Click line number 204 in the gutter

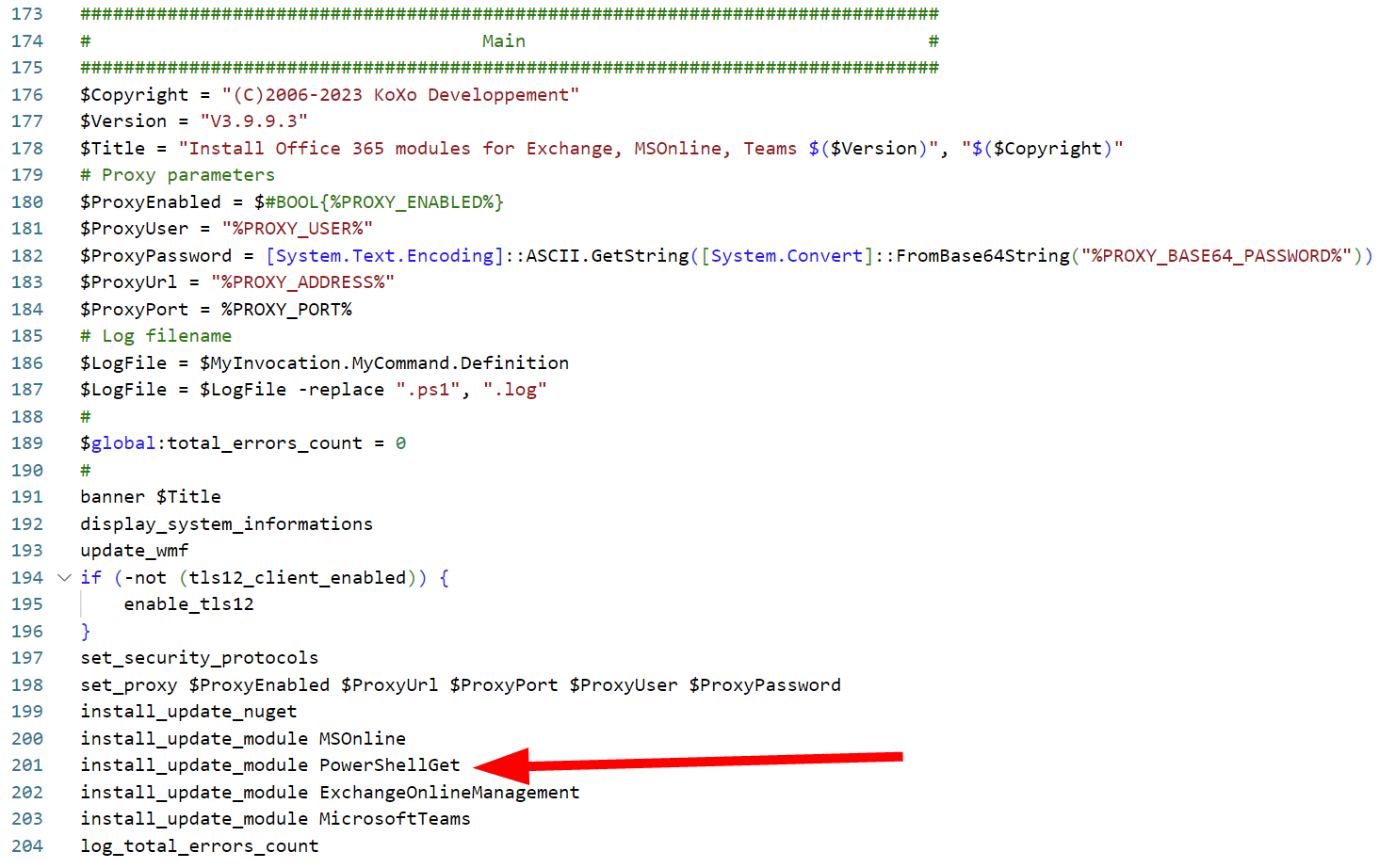tap(27, 845)
